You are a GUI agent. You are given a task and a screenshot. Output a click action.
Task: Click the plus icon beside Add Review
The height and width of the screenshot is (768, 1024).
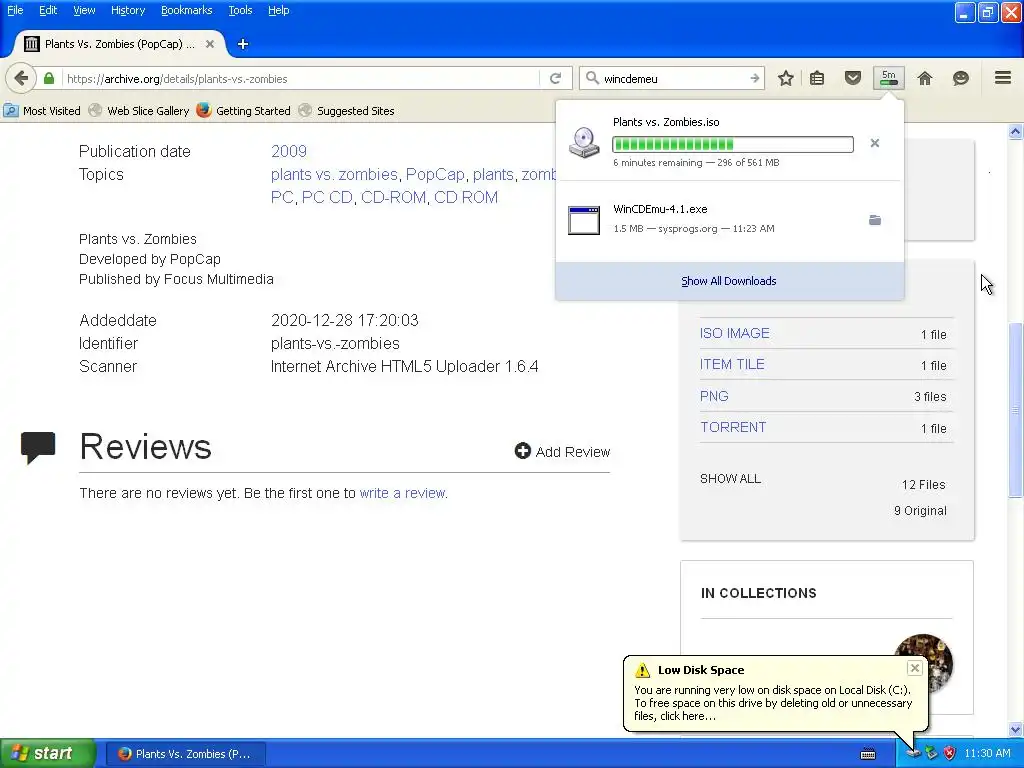[x=522, y=451]
